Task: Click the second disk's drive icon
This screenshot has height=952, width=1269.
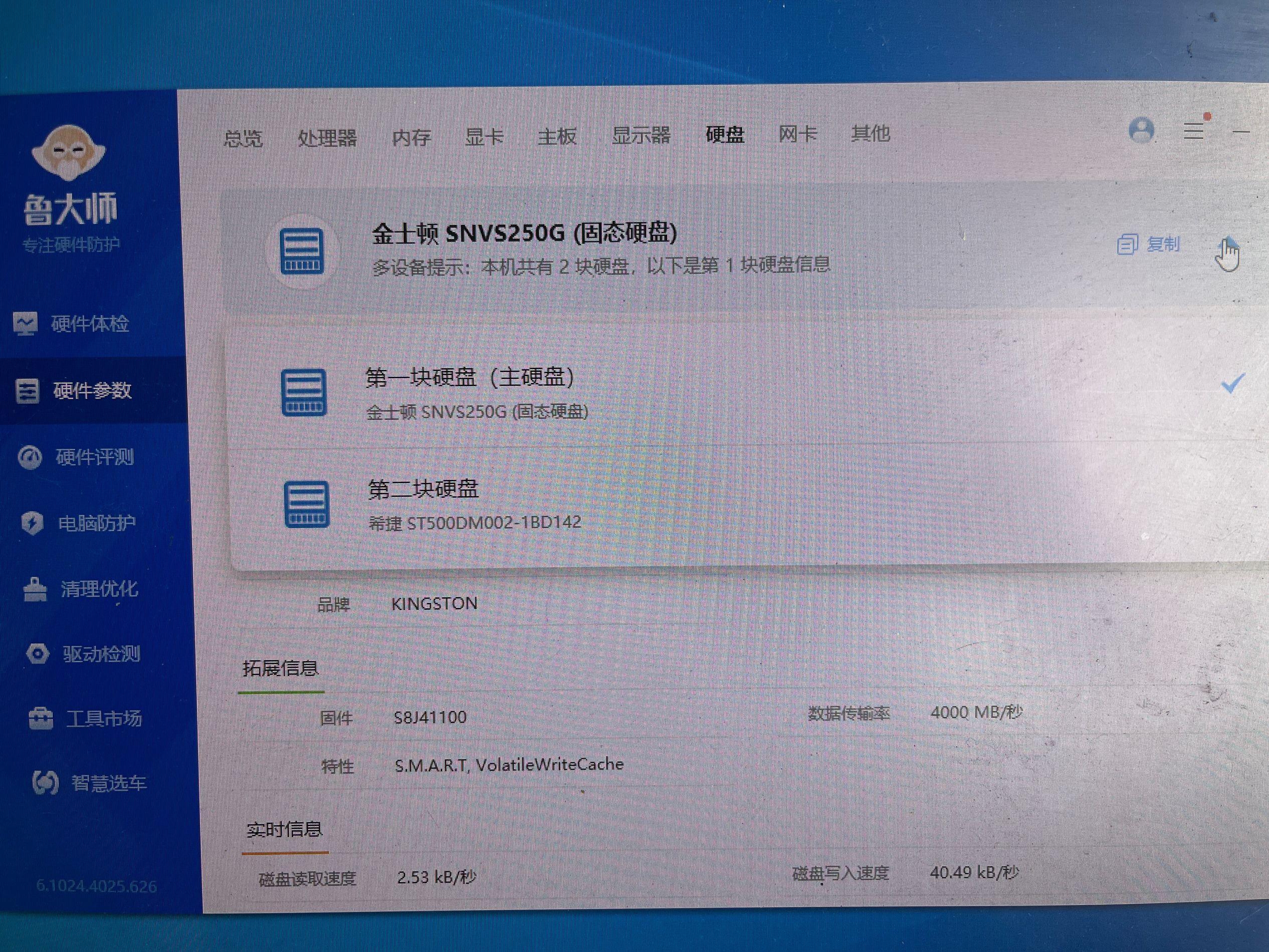Action: pos(307,504)
